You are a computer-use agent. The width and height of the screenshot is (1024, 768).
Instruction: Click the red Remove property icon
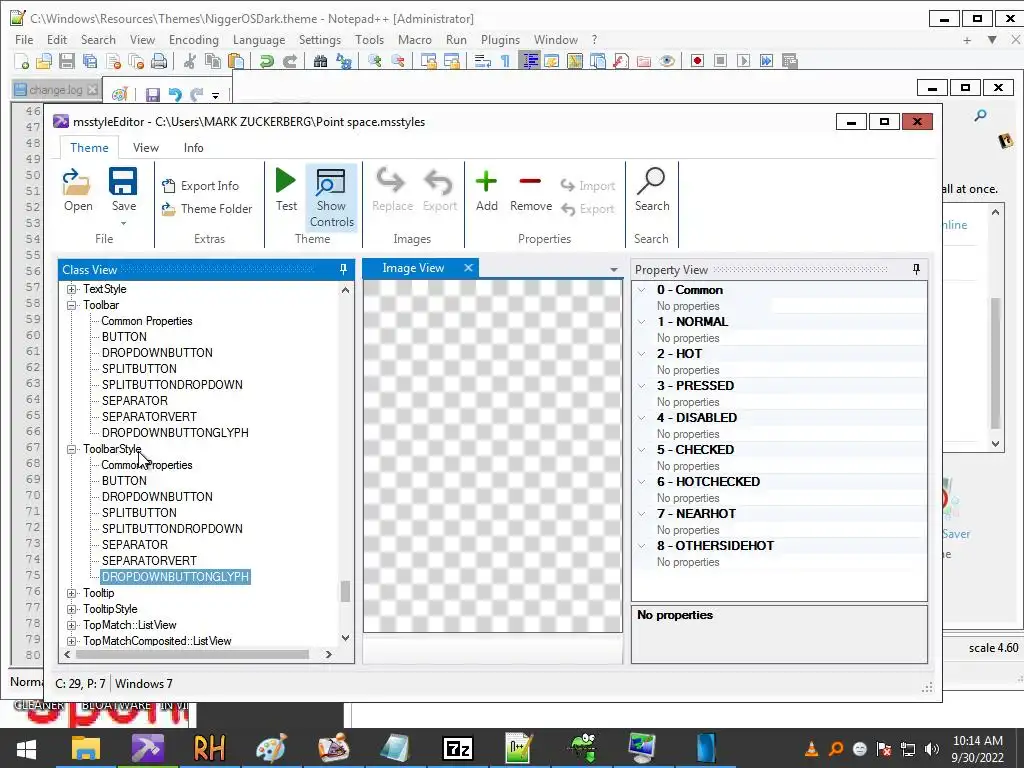point(530,190)
